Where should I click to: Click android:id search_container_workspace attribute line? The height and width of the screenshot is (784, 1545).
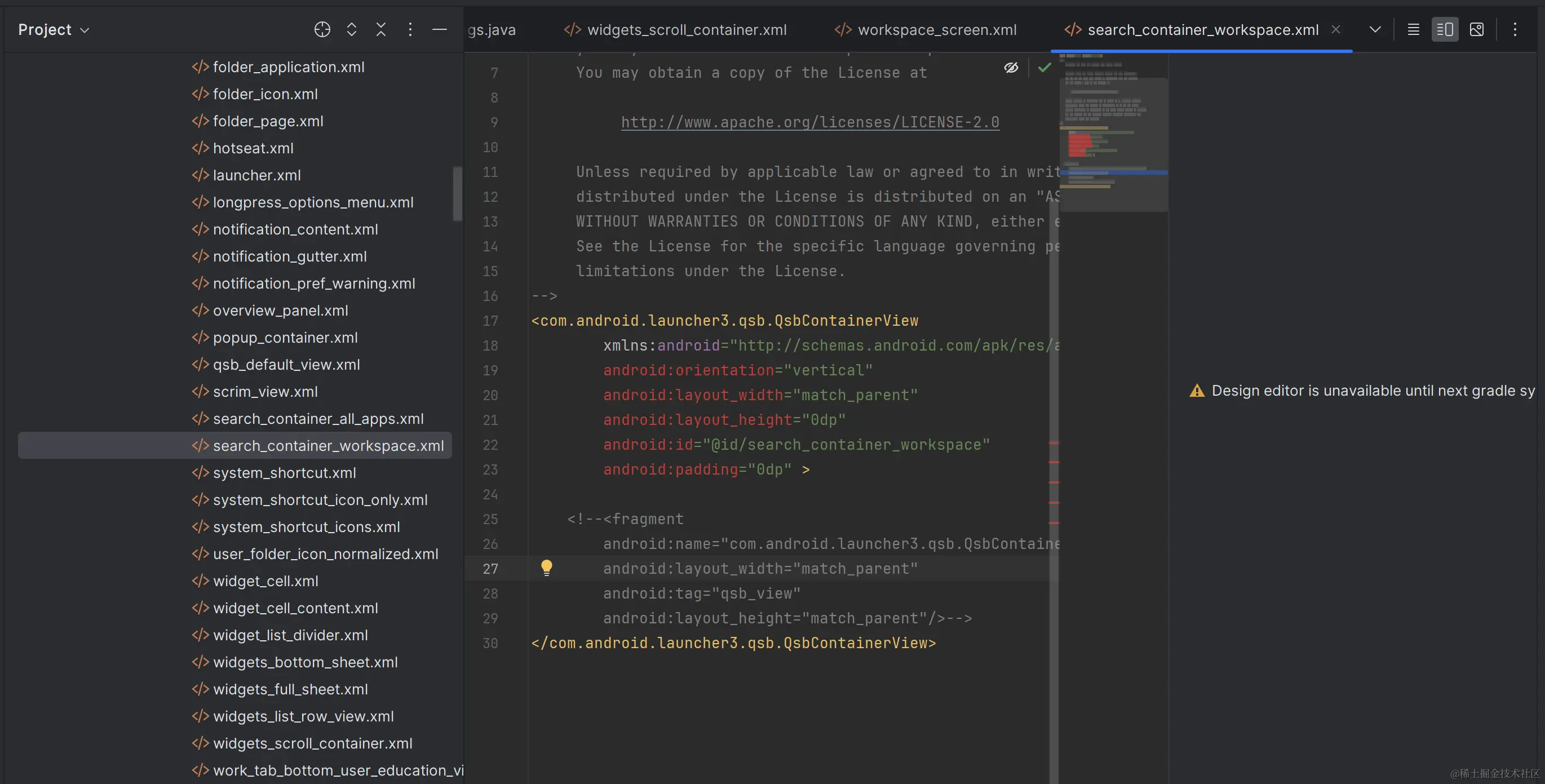point(796,445)
